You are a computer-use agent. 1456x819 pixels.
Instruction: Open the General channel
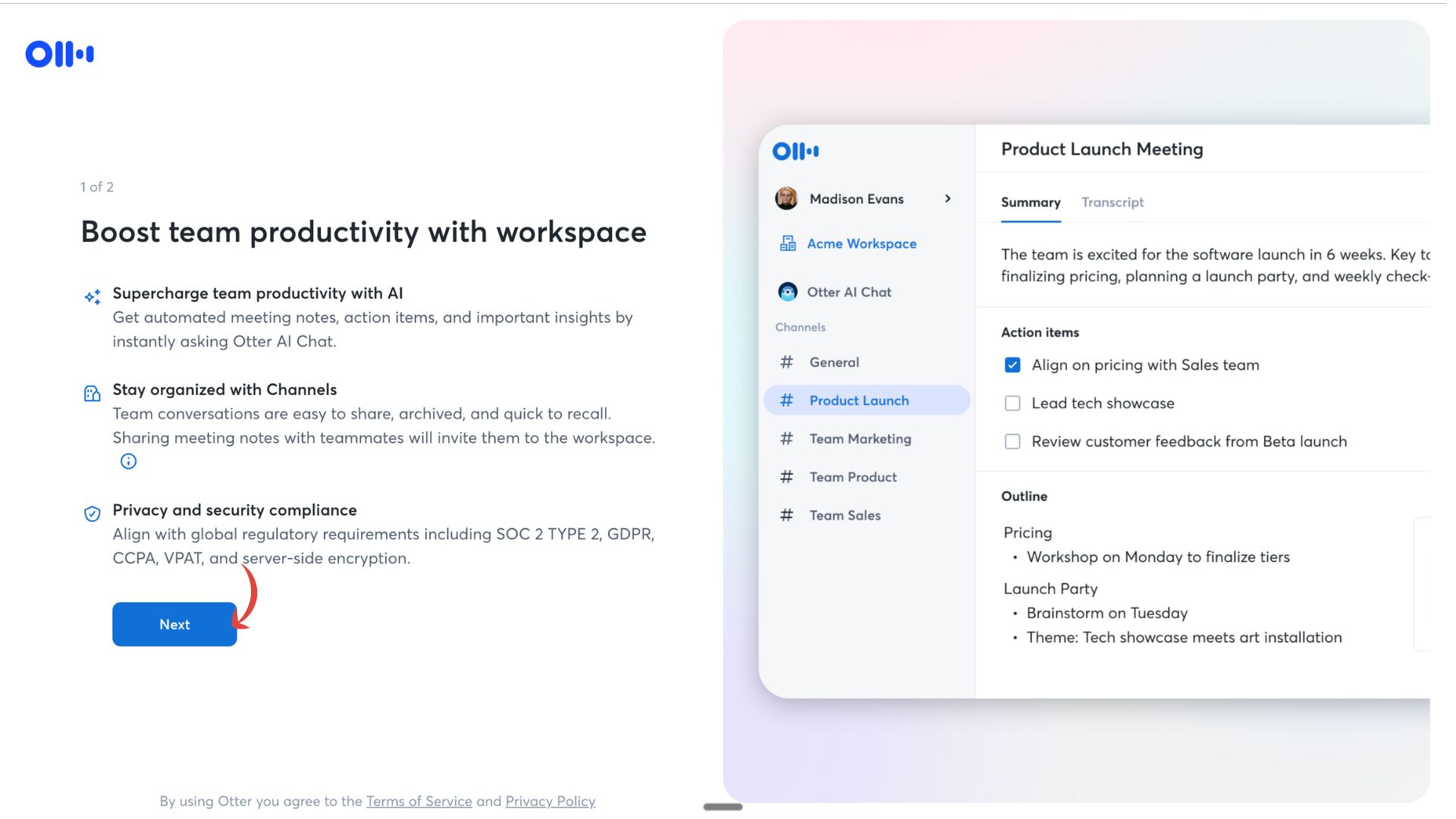833,362
